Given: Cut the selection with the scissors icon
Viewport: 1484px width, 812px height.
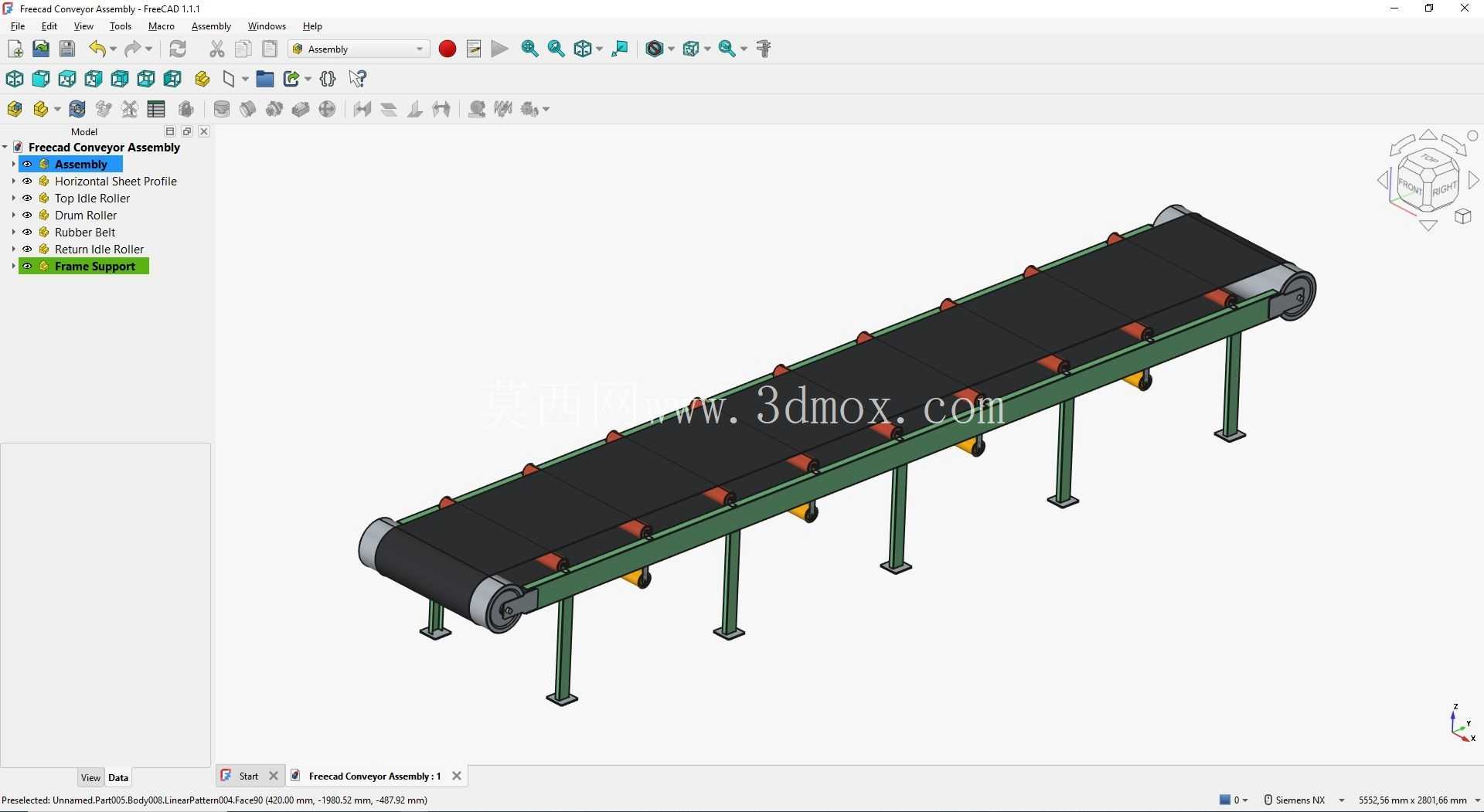Looking at the screenshot, I should [x=217, y=49].
